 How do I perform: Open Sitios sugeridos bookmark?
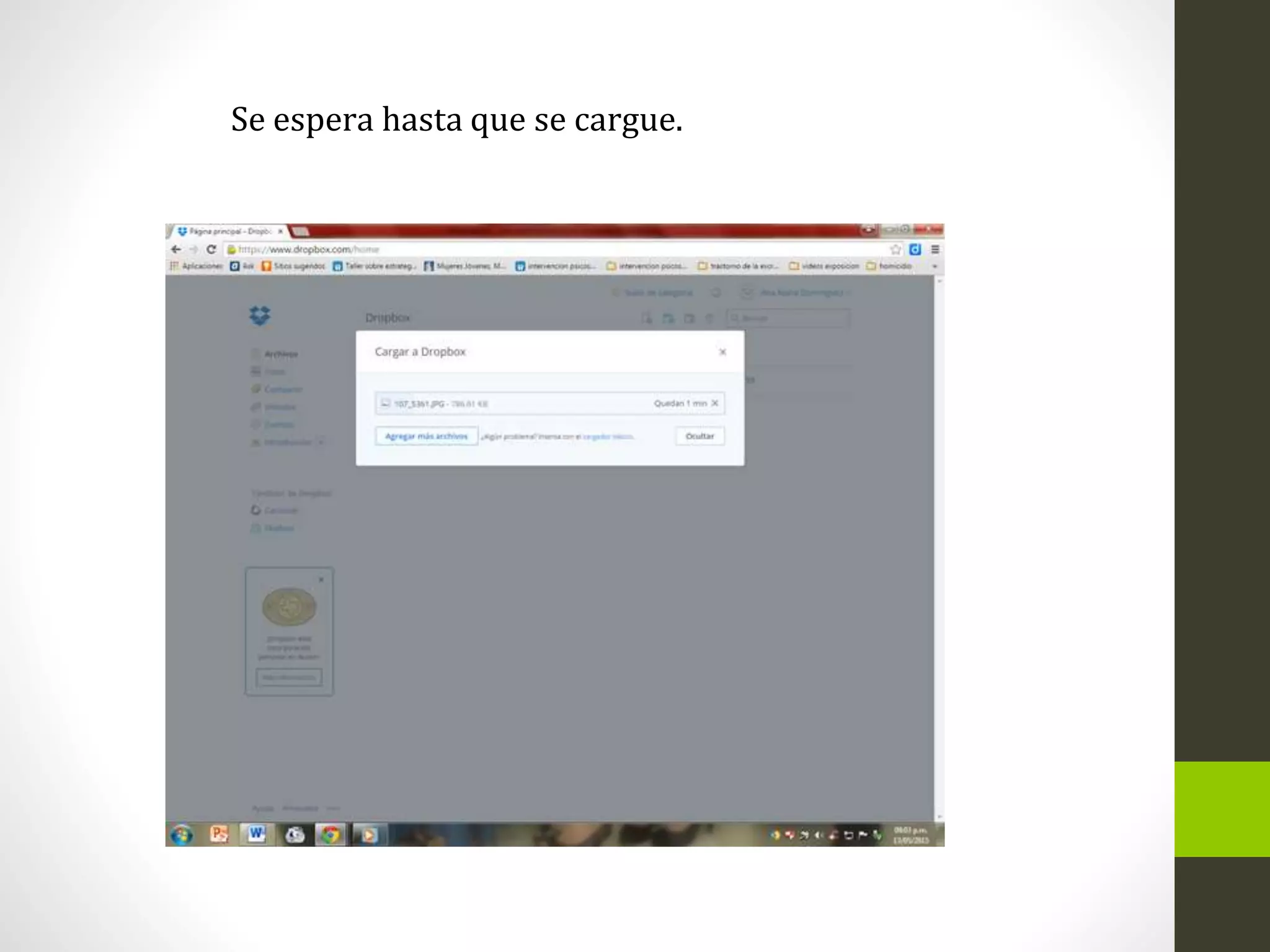tap(293, 266)
